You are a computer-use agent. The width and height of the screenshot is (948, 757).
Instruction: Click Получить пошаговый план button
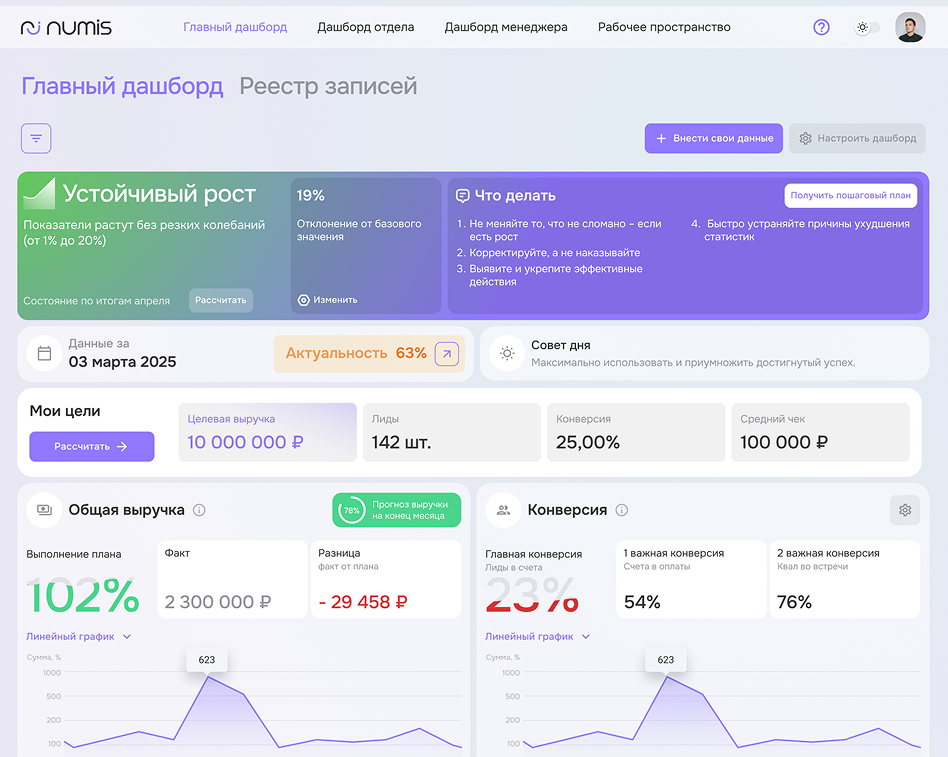point(850,195)
